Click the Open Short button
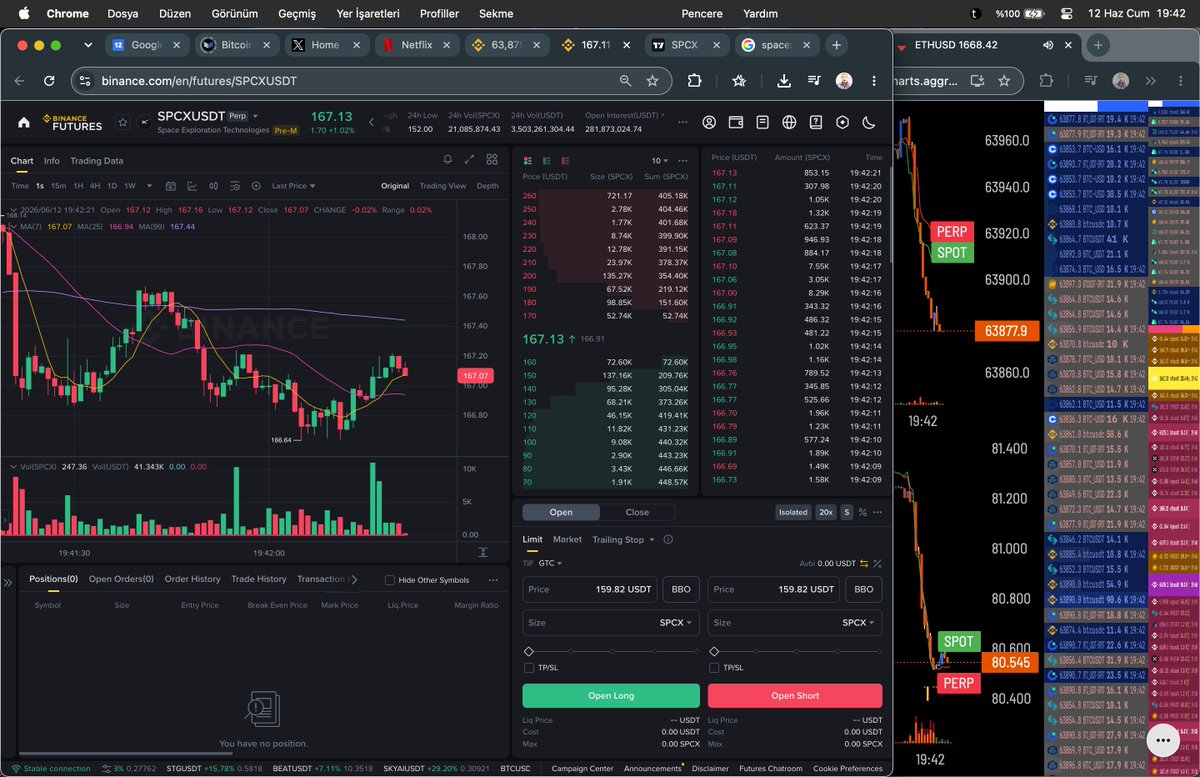 click(795, 696)
